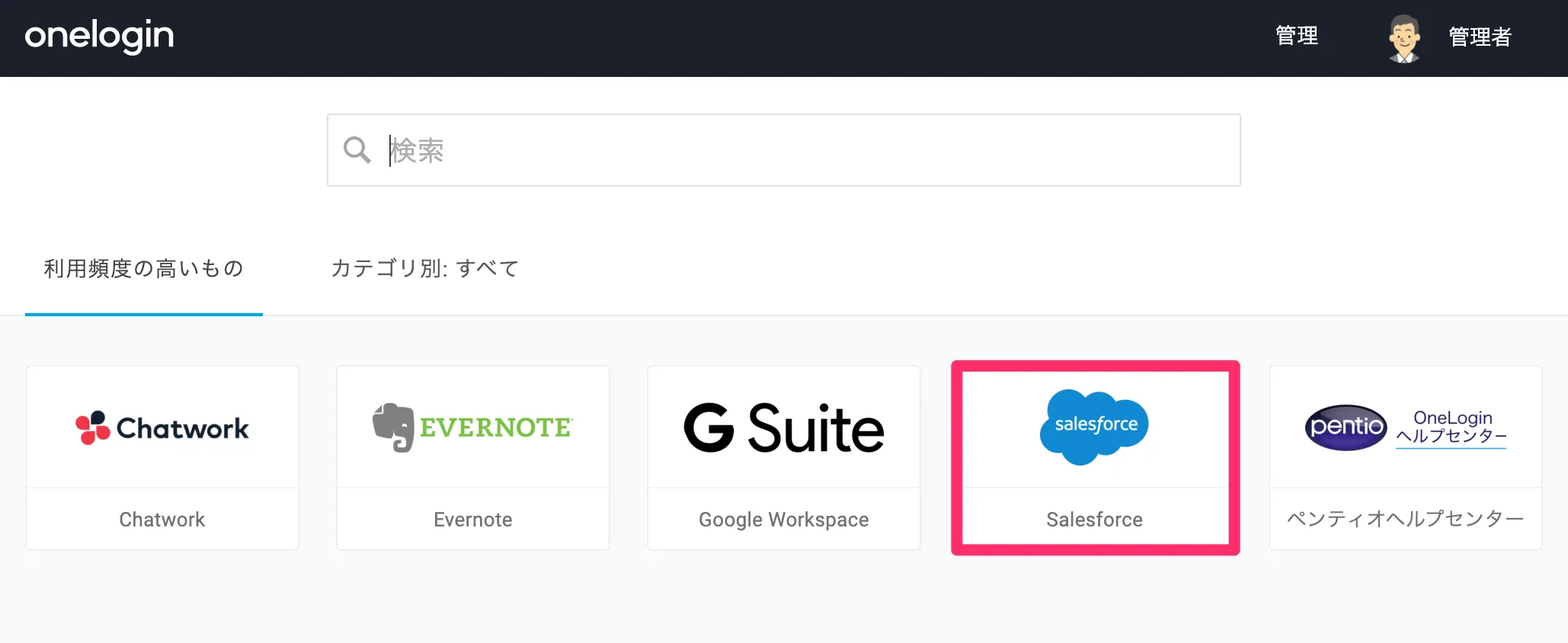Viewport: 1568px width, 643px height.
Task: Click the Evernote elephant icon
Action: tap(393, 427)
